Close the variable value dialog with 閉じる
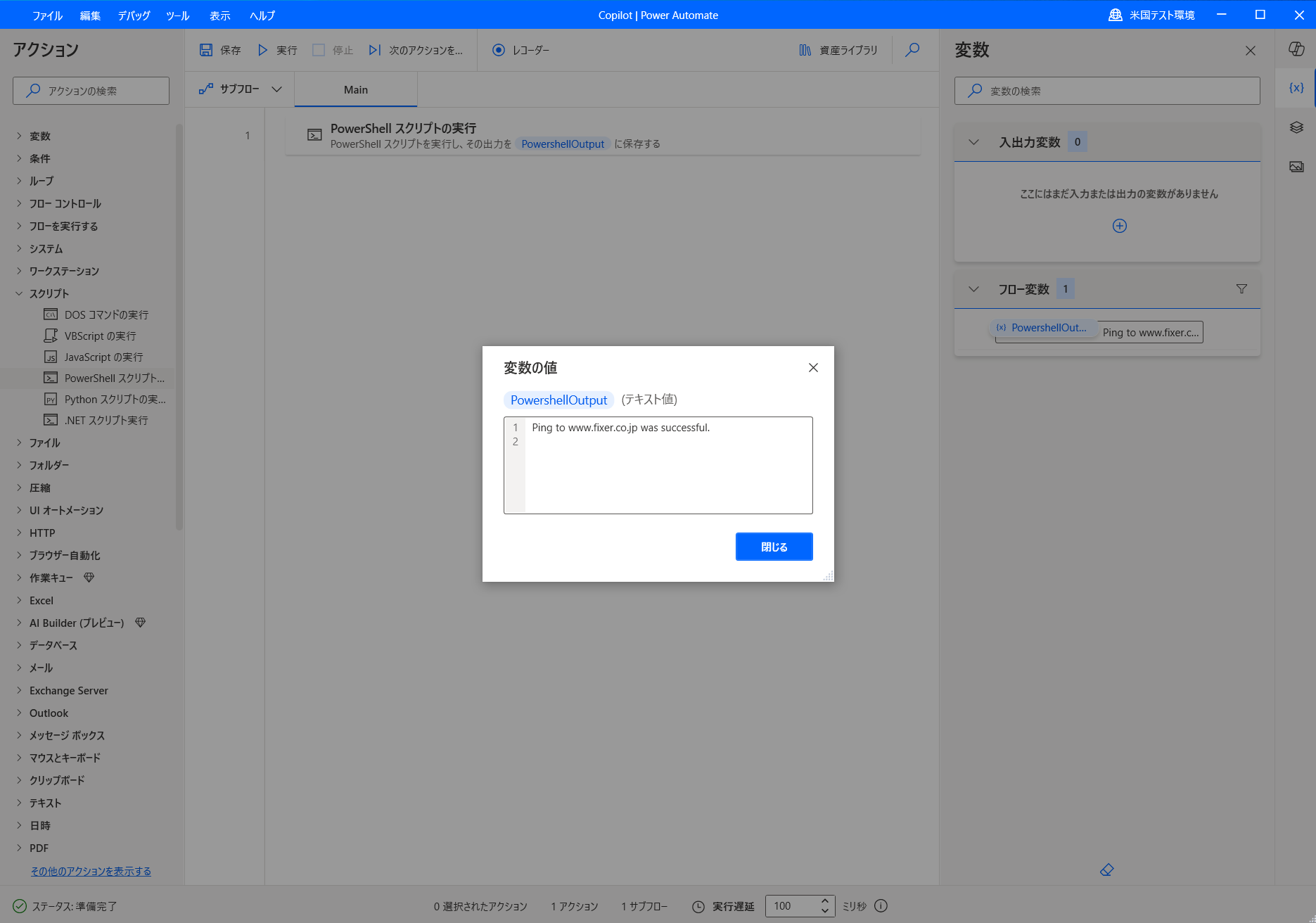 pyautogui.click(x=774, y=547)
